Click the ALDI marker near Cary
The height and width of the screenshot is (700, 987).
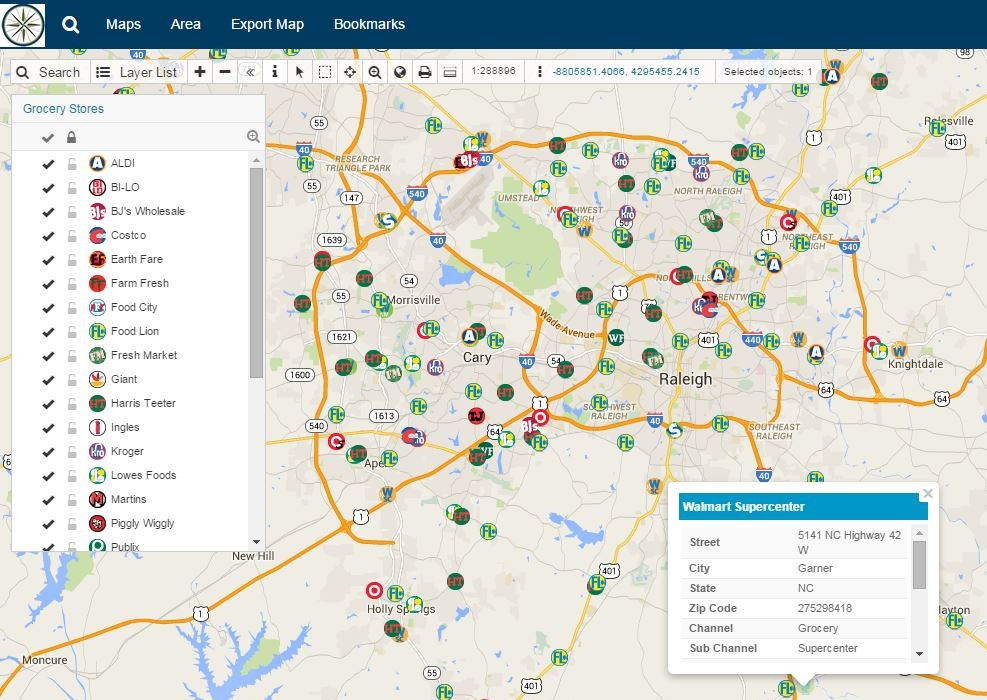pyautogui.click(x=469, y=336)
